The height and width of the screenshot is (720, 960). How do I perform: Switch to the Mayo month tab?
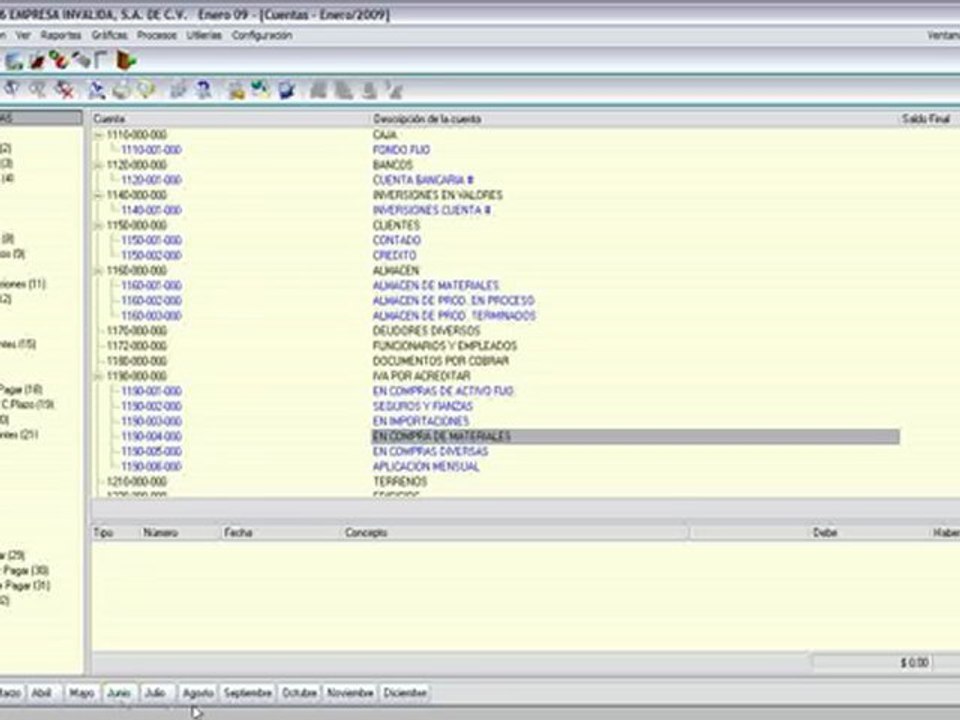click(x=81, y=692)
